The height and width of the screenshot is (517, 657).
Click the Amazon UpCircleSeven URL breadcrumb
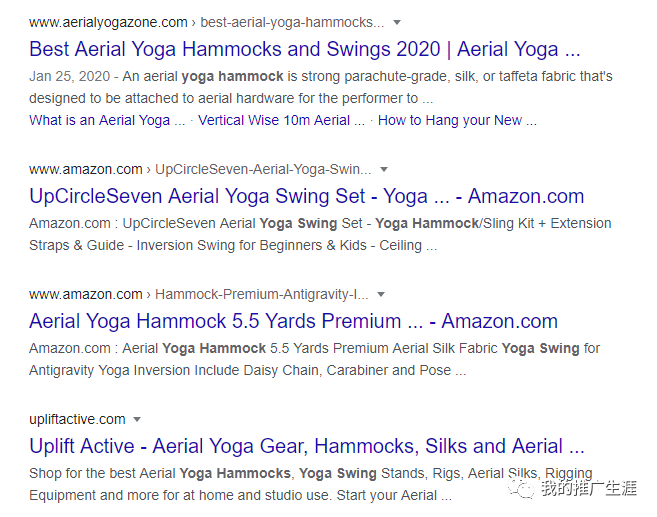(x=200, y=169)
